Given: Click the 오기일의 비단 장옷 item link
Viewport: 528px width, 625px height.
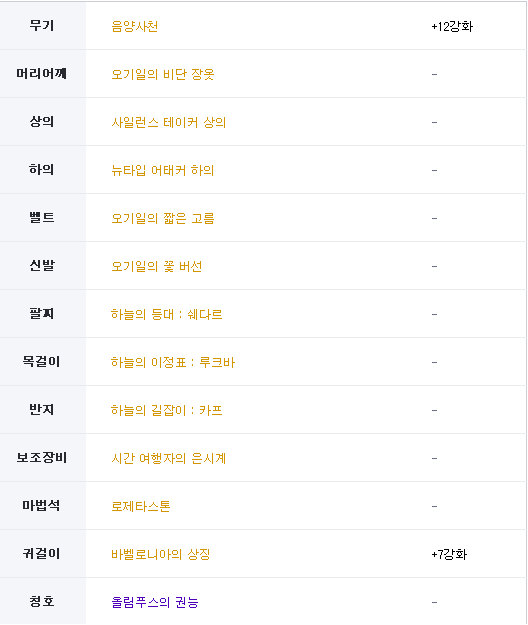Looking at the screenshot, I should (x=163, y=74).
